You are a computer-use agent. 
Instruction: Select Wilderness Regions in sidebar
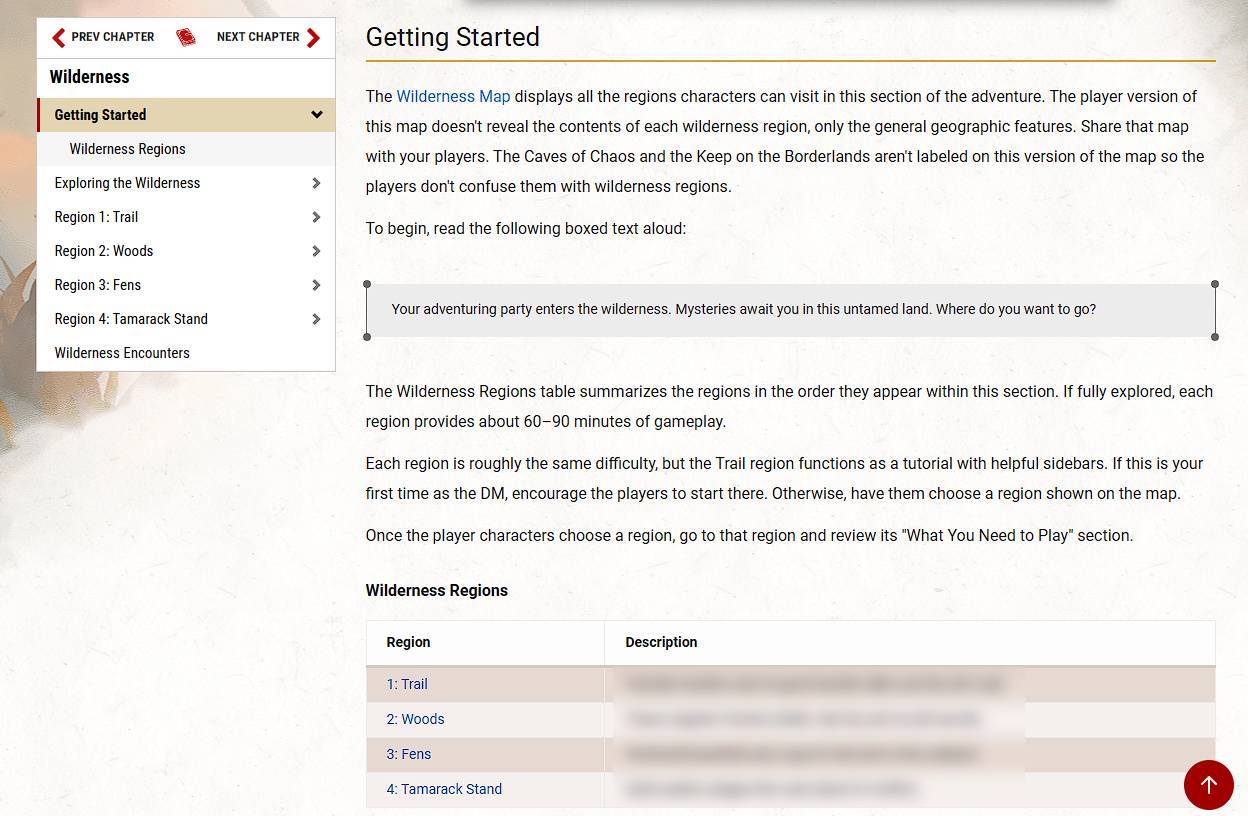[127, 149]
